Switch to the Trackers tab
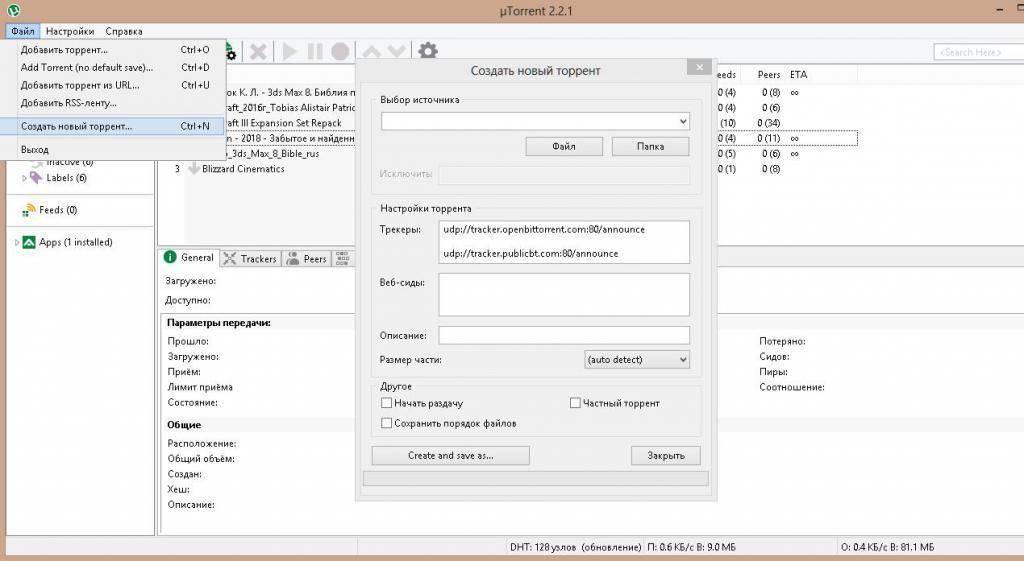1024x561 pixels. point(250,258)
